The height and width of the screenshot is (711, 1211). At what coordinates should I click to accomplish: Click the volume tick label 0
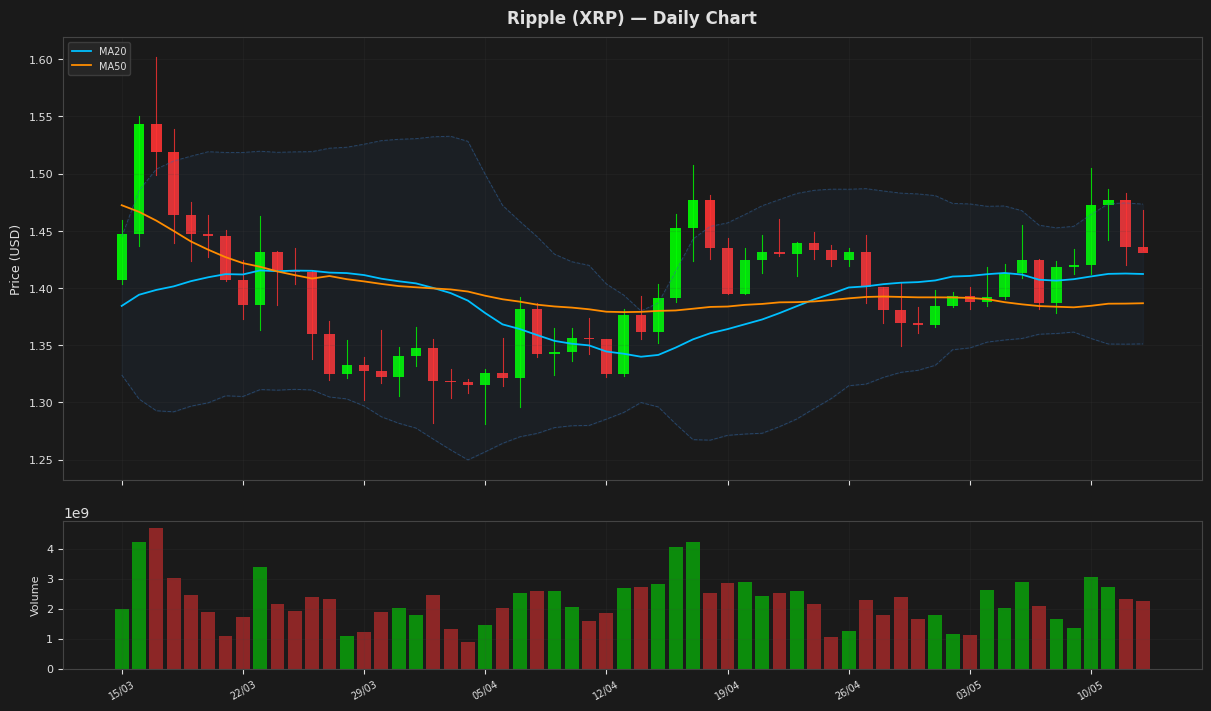(x=48, y=669)
